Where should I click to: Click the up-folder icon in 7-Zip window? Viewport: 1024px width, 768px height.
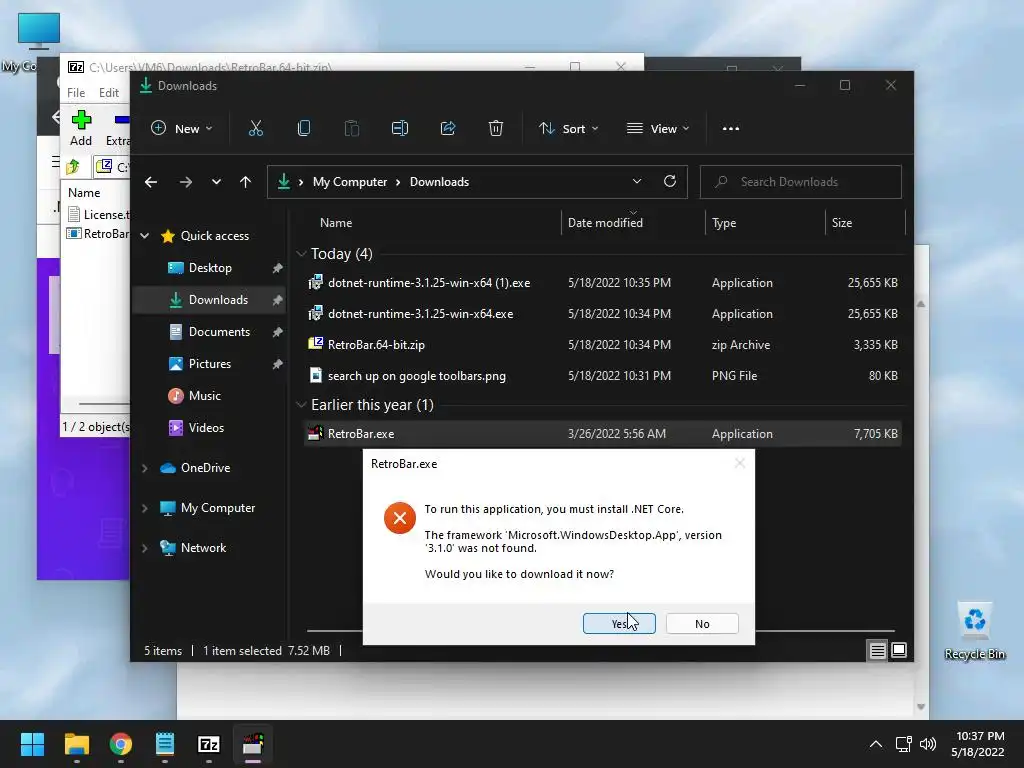click(73, 167)
